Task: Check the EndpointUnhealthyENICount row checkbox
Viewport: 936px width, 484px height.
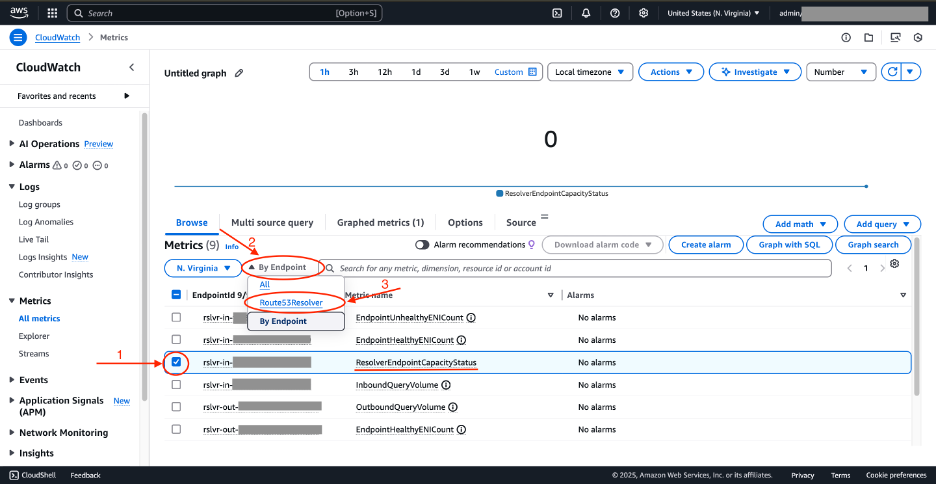Action: 176,317
